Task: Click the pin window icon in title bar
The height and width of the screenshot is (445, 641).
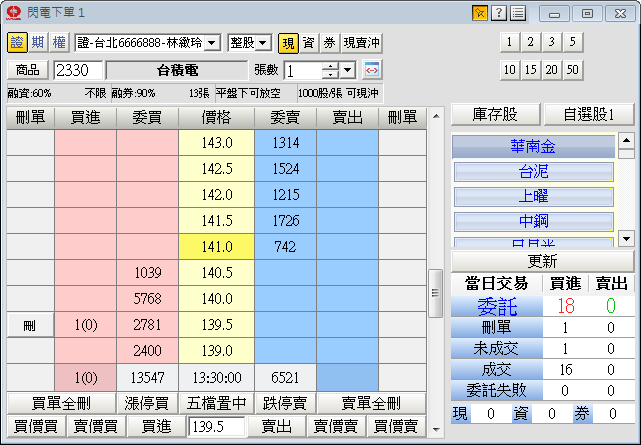Action: pos(481,13)
